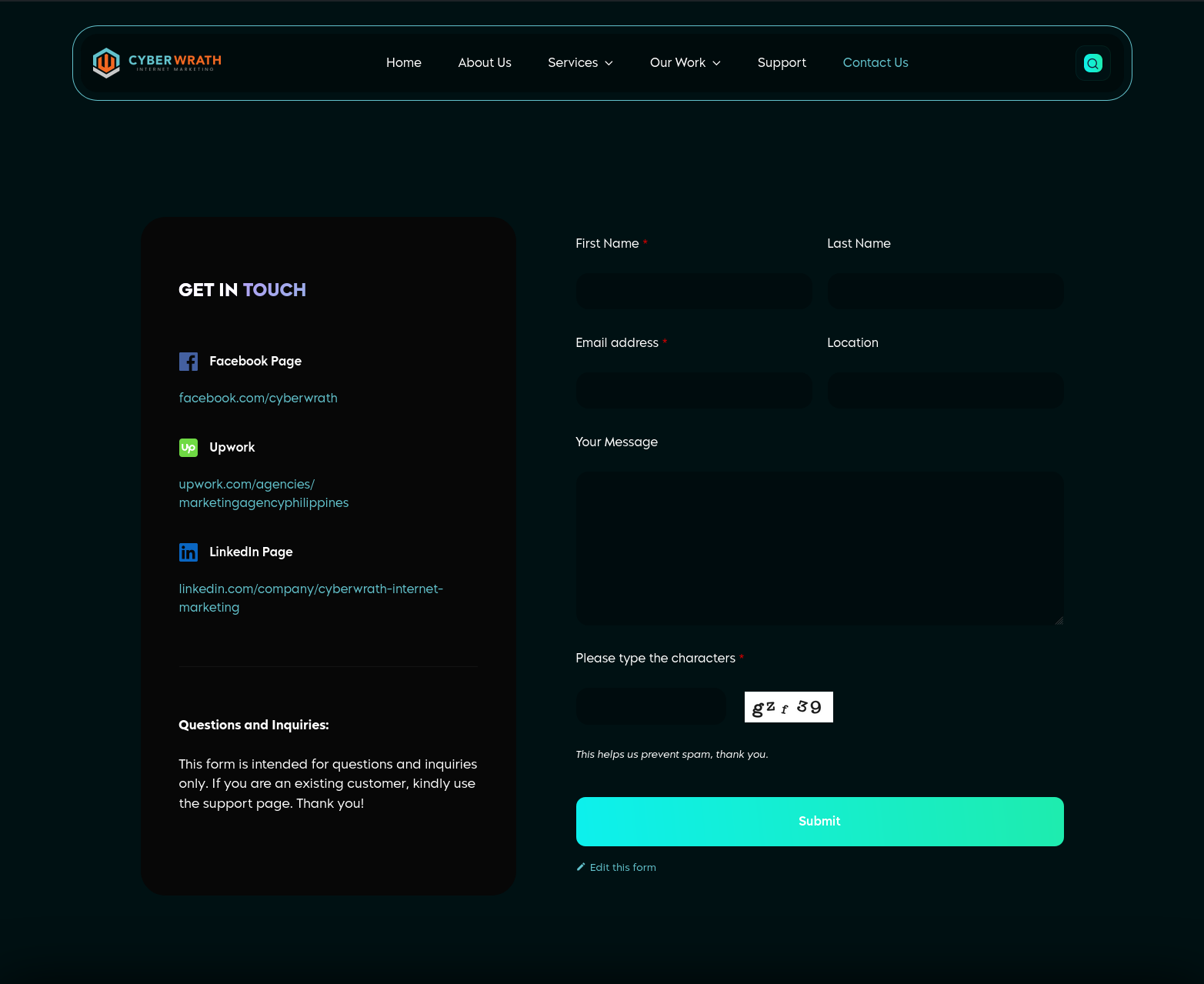This screenshot has height=984, width=1204.
Task: Click the captcha image
Action: (x=788, y=707)
